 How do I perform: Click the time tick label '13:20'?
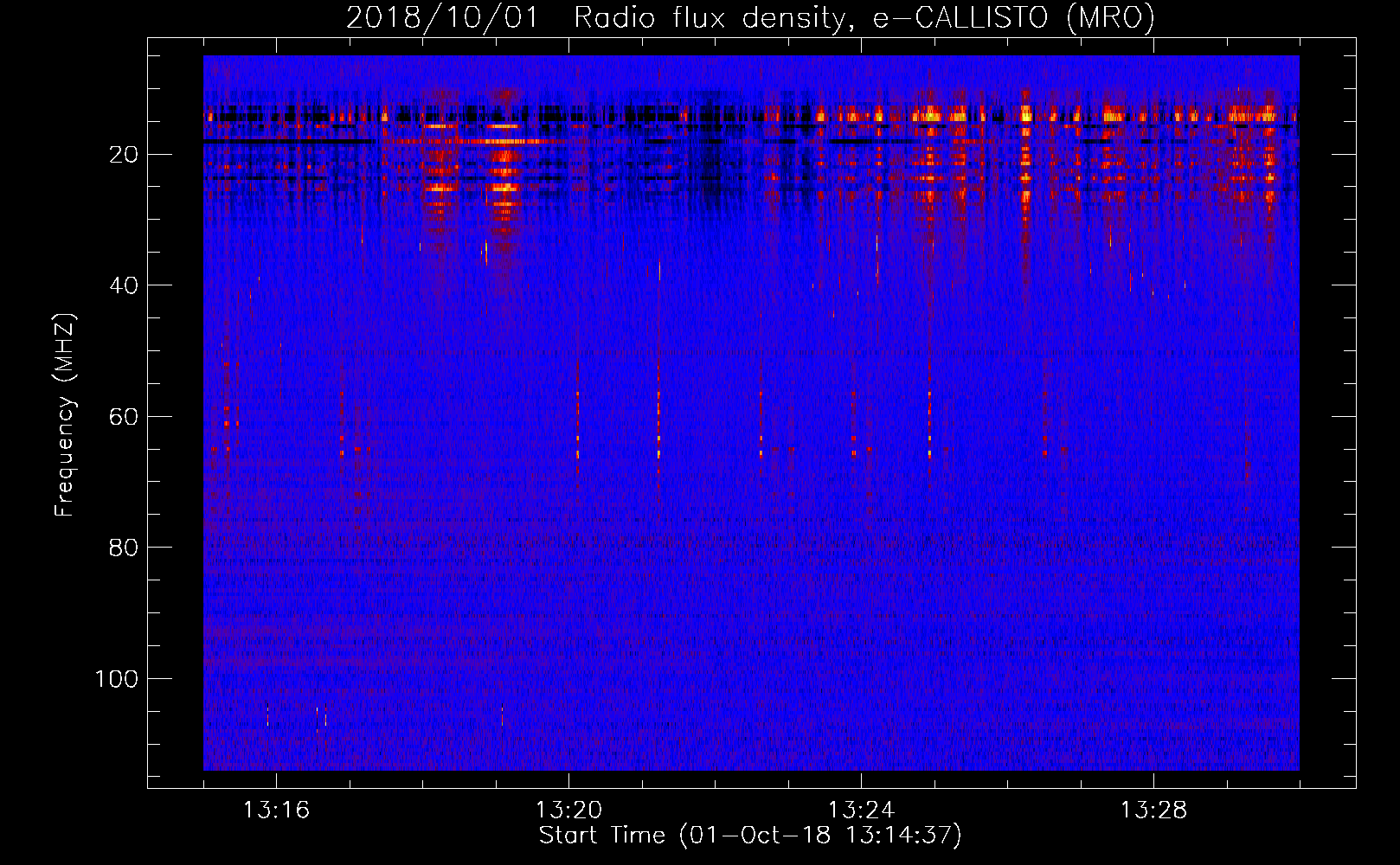coord(568,811)
